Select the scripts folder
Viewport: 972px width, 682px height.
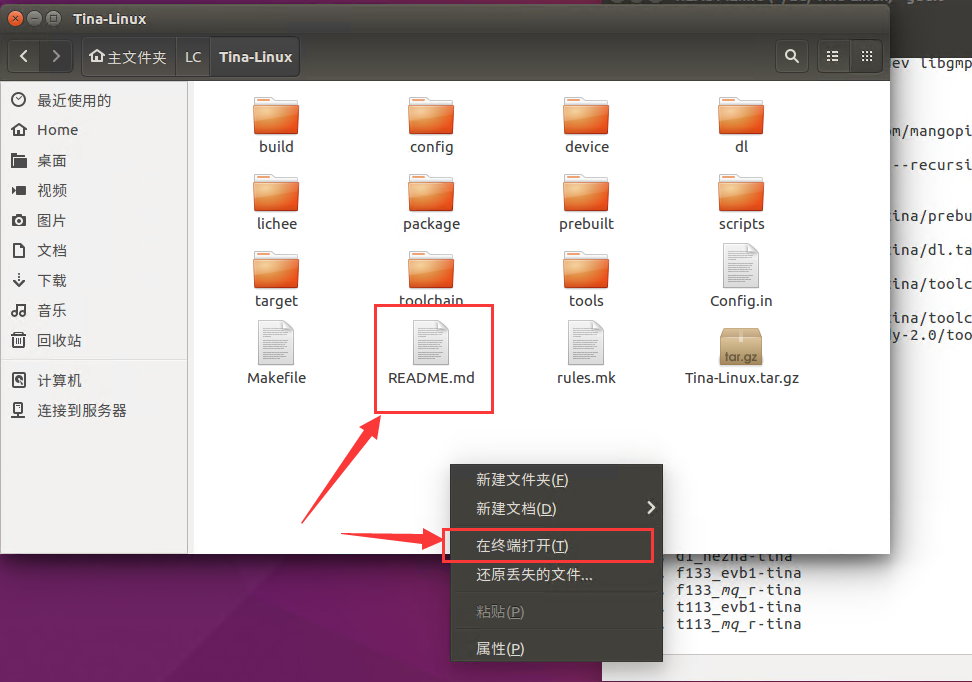(741, 203)
